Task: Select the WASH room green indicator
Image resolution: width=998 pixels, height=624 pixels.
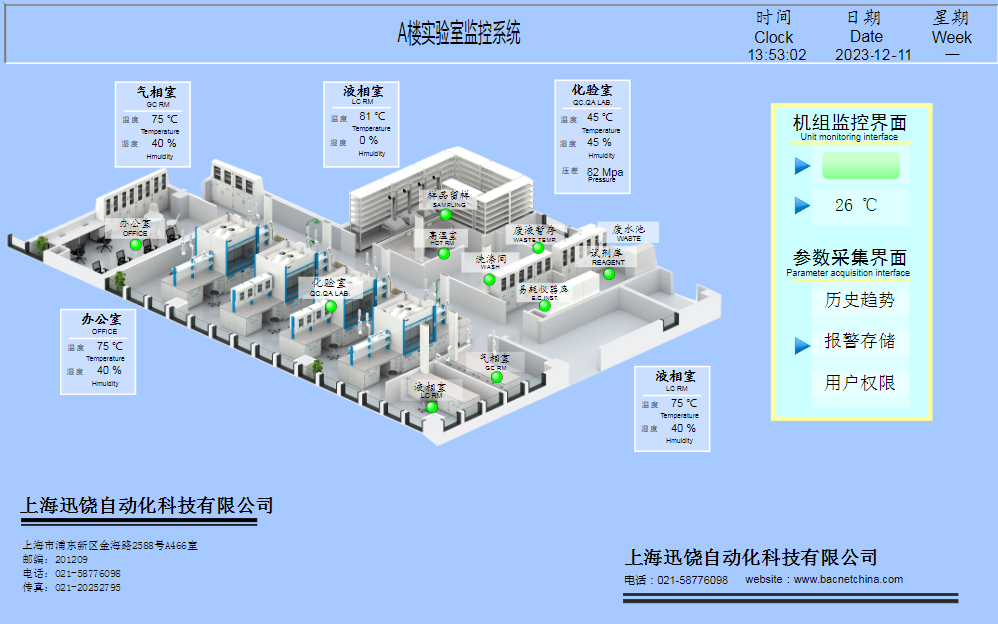Action: tap(490, 280)
